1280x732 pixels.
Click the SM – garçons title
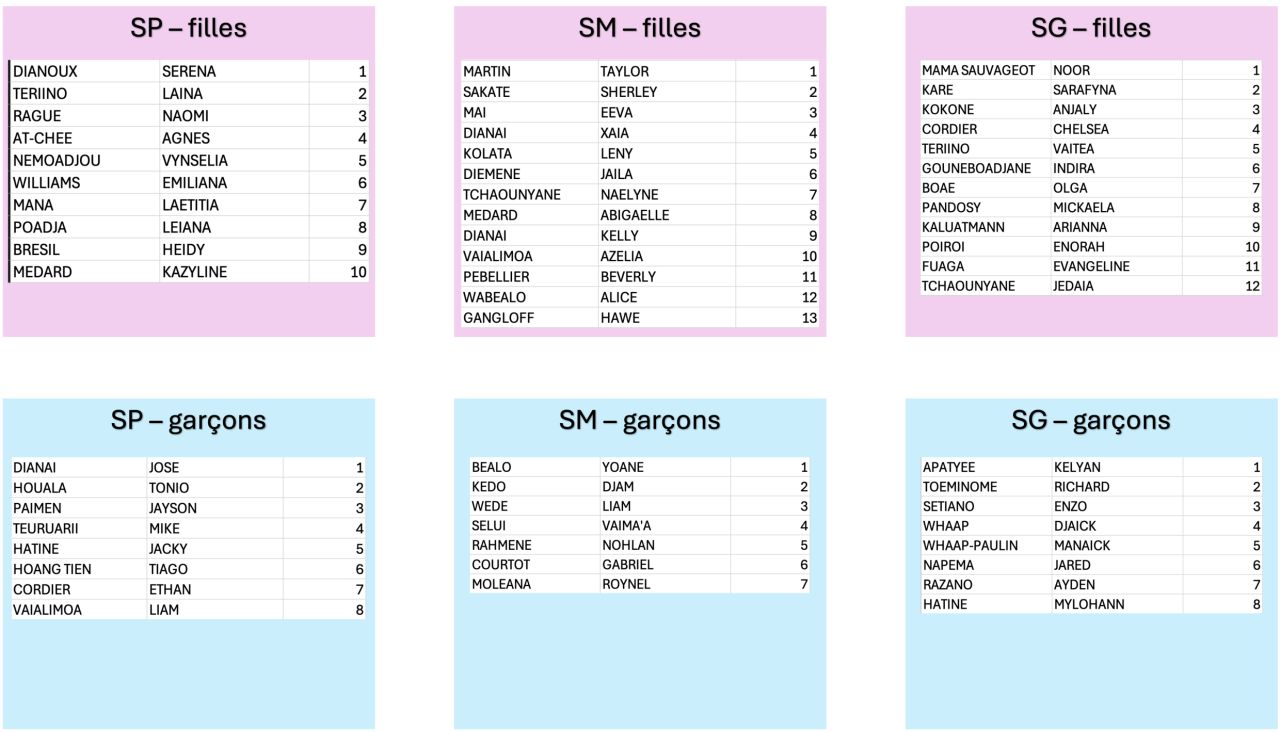pyautogui.click(x=640, y=420)
